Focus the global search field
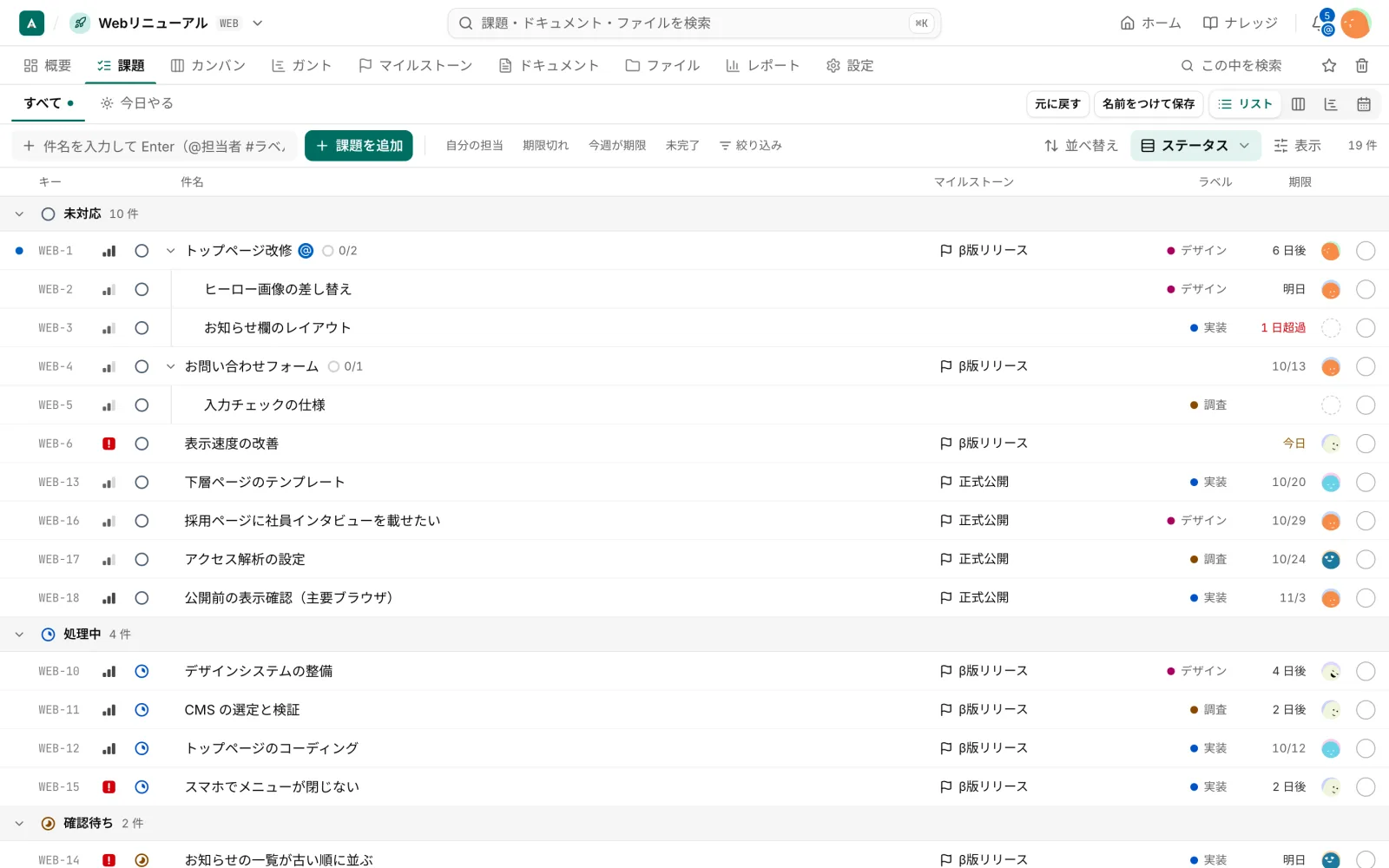1389x868 pixels. point(694,23)
